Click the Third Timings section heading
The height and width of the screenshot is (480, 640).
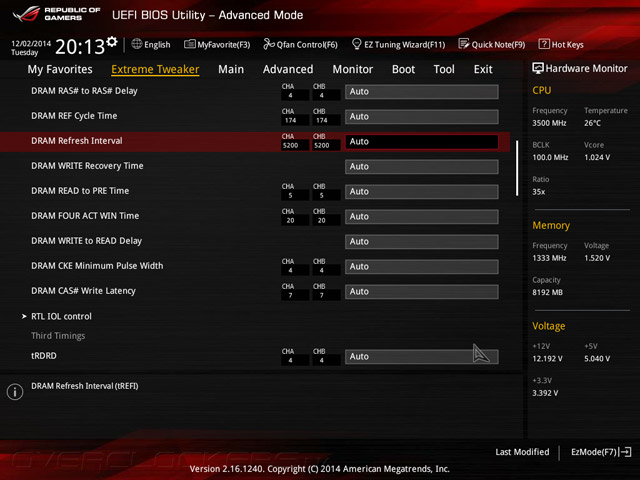coord(58,336)
